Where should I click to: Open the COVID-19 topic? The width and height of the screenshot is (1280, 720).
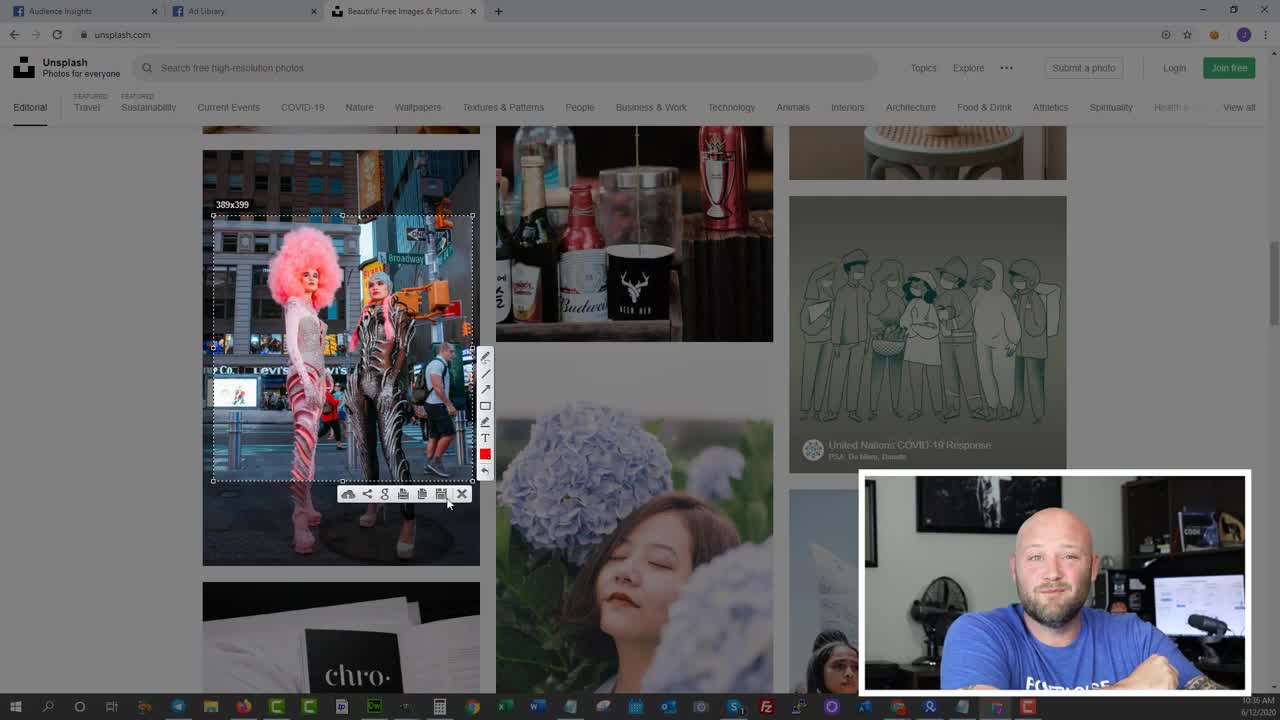(x=302, y=107)
